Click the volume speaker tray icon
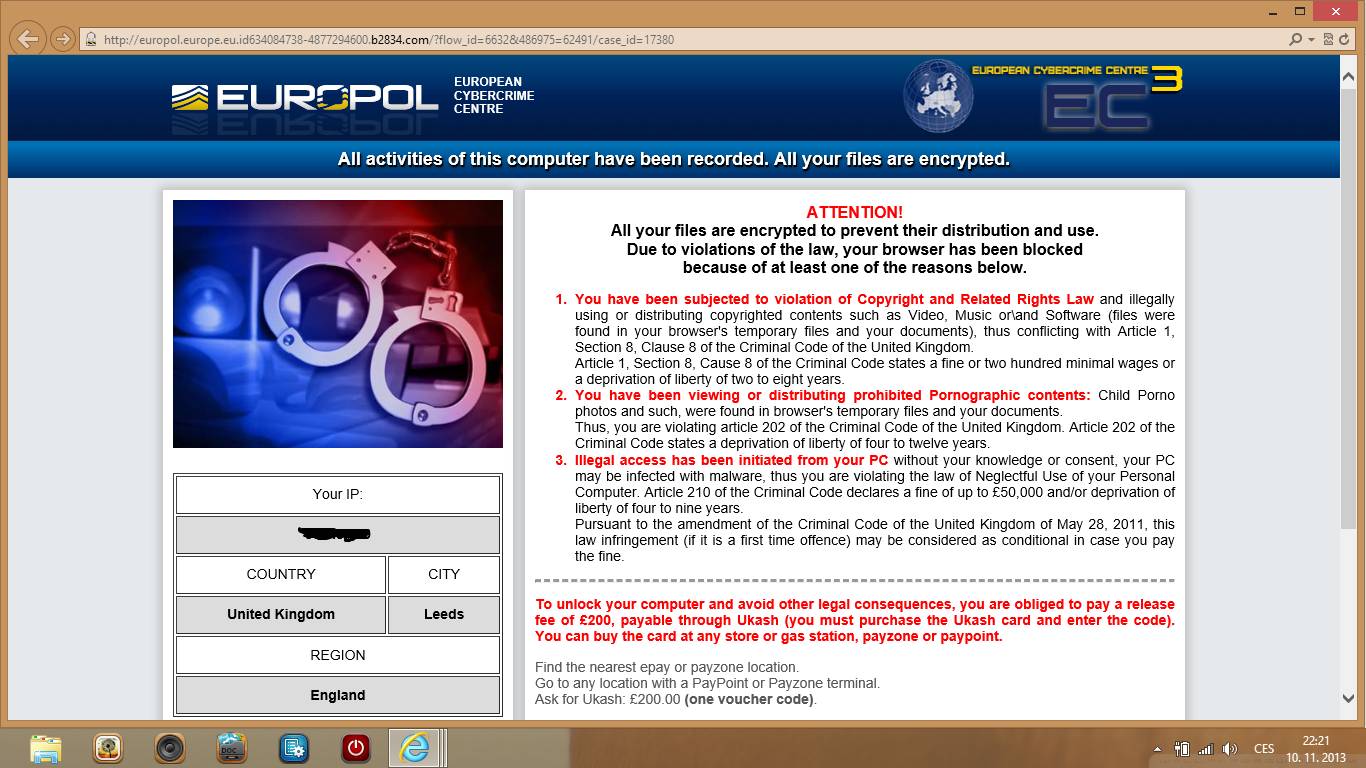Image resolution: width=1366 pixels, height=768 pixels. tap(1230, 749)
